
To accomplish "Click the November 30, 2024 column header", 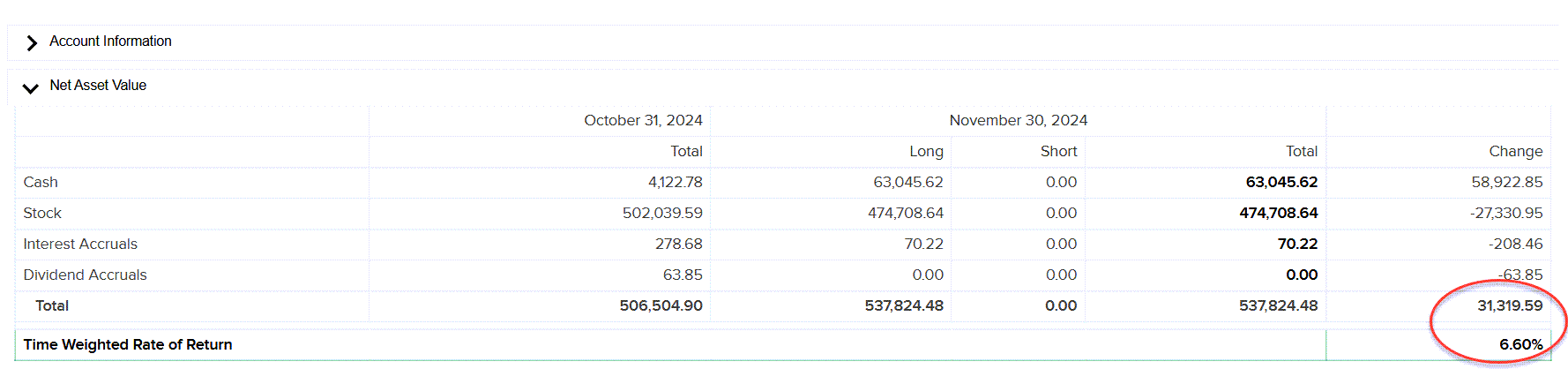I will tap(1018, 121).
